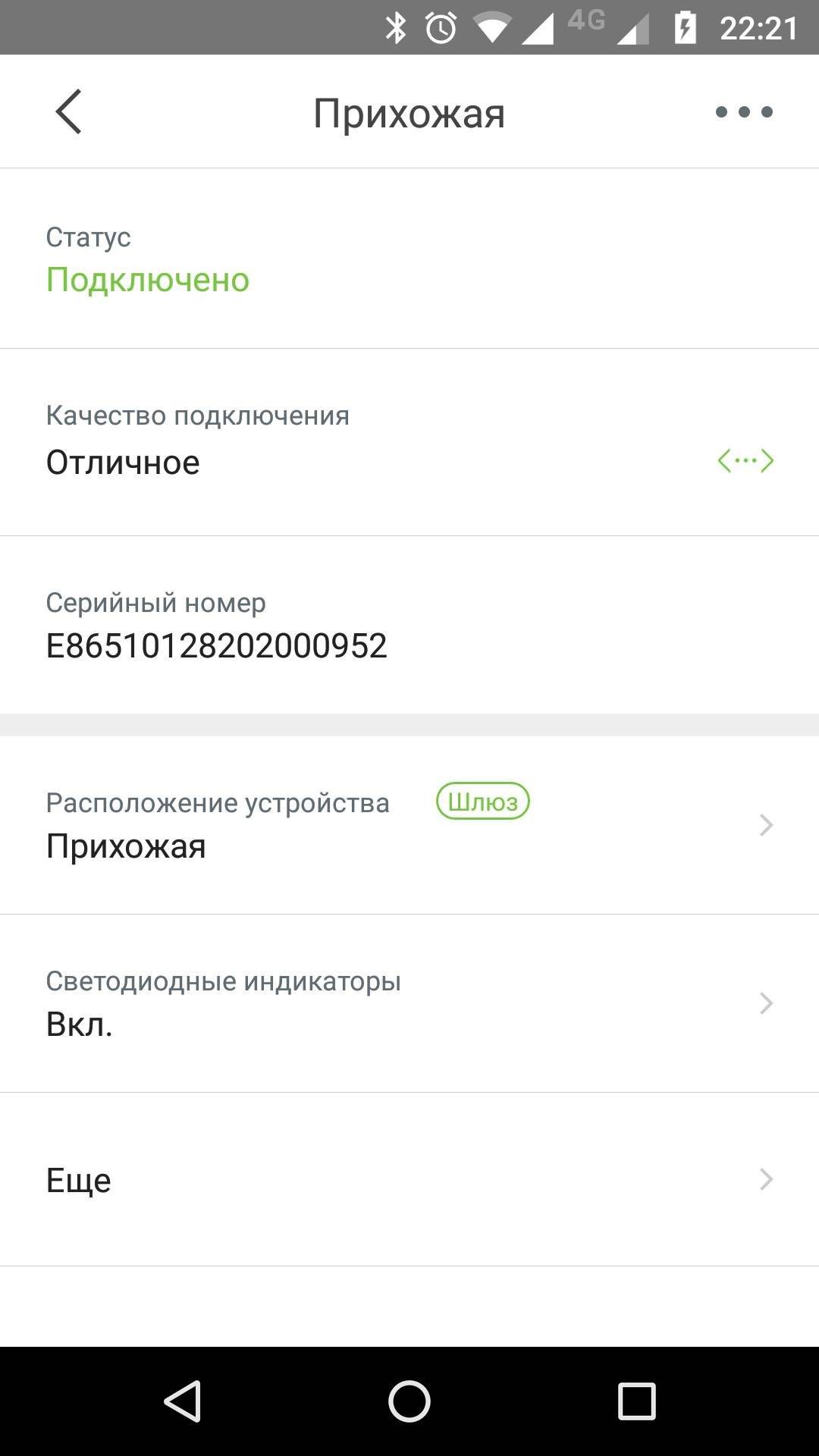This screenshot has width=819, height=1456.
Task: Expand LED indicators chevron
Action: (x=766, y=1003)
